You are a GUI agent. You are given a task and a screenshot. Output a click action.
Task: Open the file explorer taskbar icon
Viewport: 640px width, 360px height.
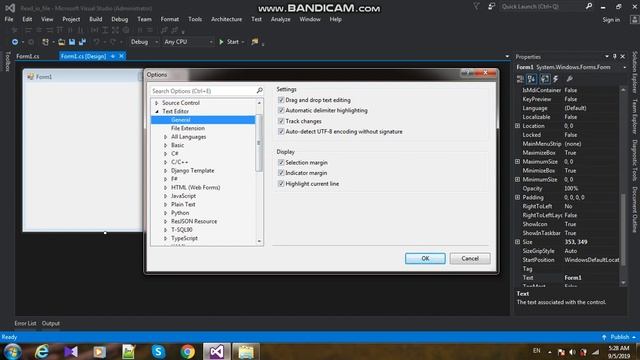[246, 351]
